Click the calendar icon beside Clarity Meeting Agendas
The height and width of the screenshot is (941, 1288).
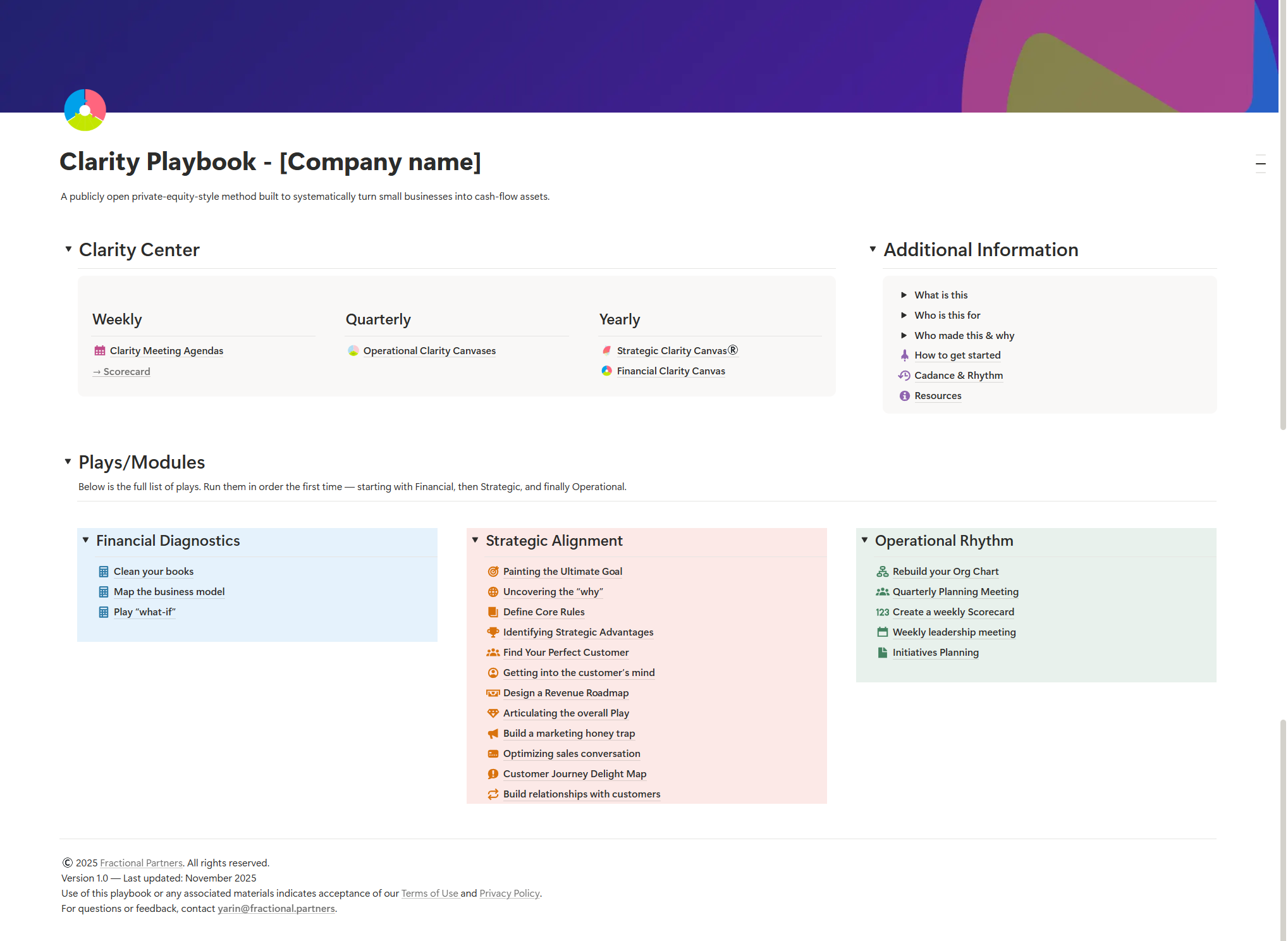point(100,350)
